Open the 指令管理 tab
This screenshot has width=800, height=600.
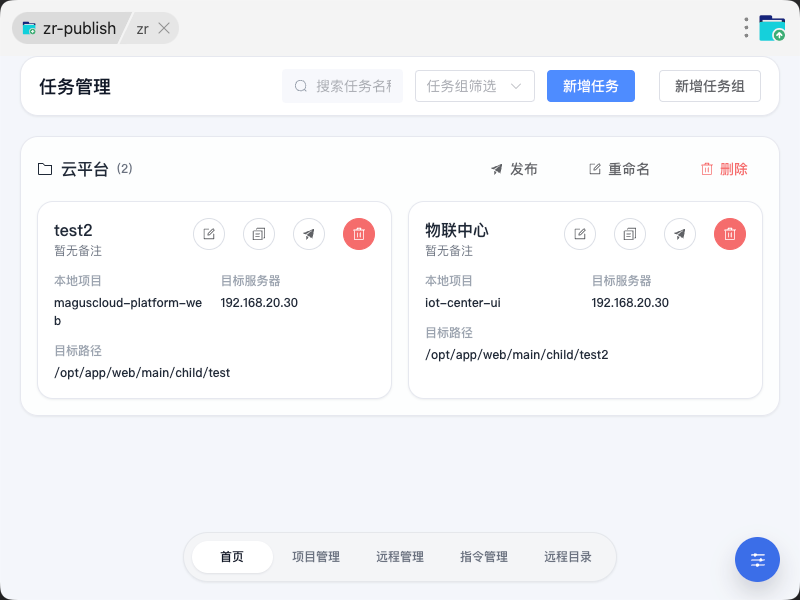pos(484,557)
